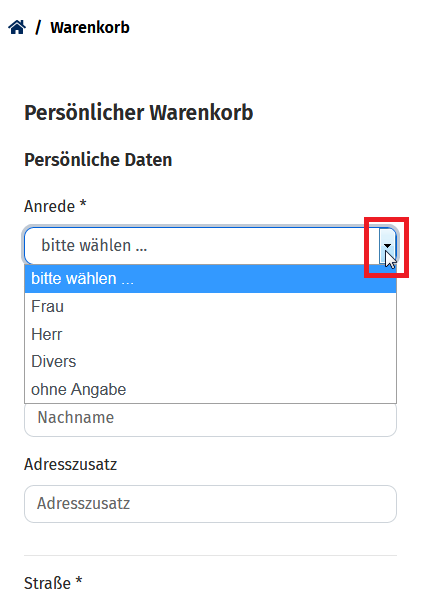Focus the Adresszusatz text field
Image resolution: width=426 pixels, height=595 pixels.
(211, 504)
